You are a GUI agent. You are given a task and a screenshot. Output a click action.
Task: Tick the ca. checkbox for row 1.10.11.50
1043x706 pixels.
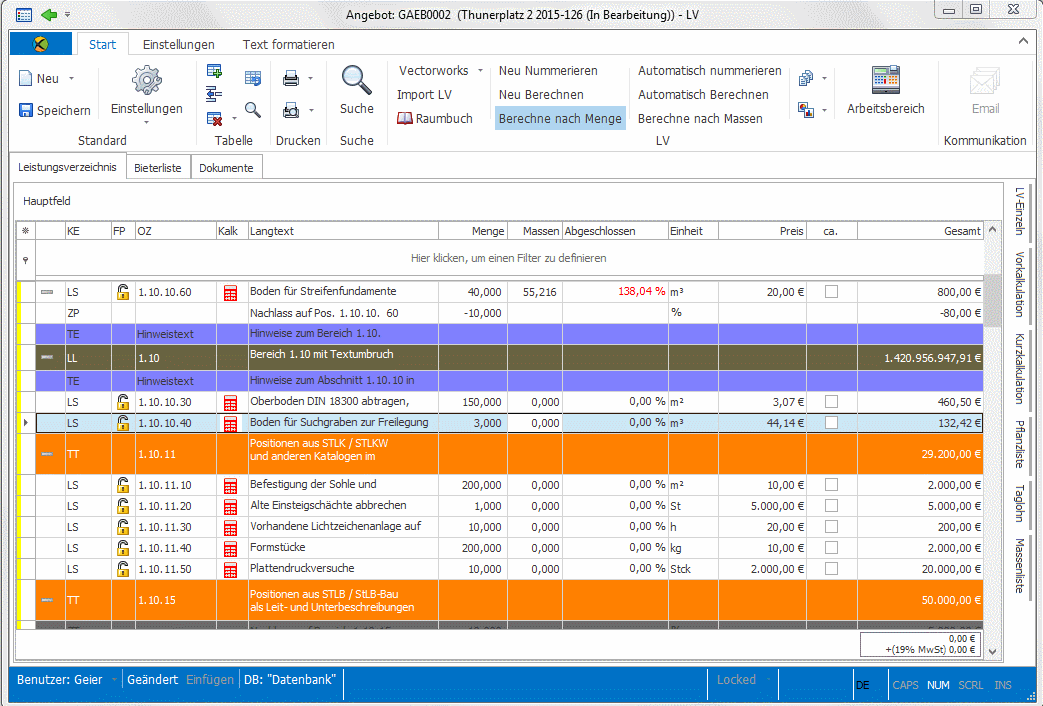[x=831, y=569]
